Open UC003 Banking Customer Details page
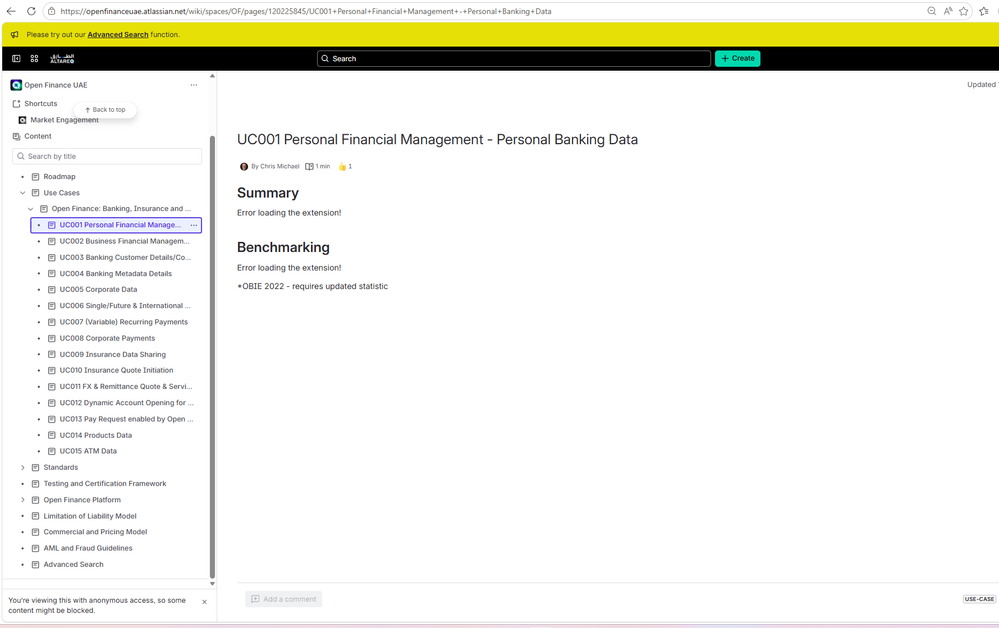 tap(125, 257)
